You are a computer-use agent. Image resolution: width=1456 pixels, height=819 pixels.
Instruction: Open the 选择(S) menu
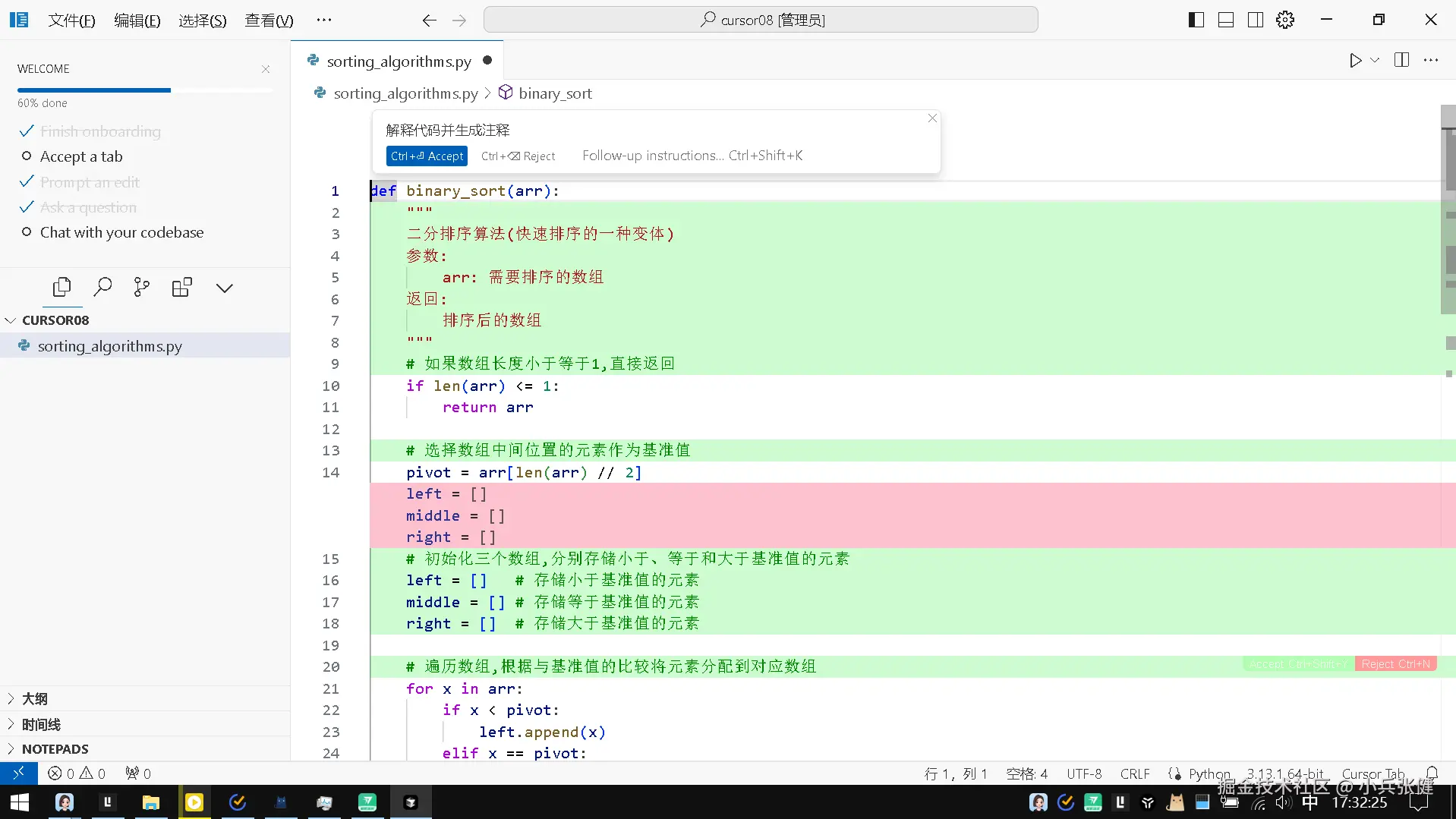tap(203, 20)
